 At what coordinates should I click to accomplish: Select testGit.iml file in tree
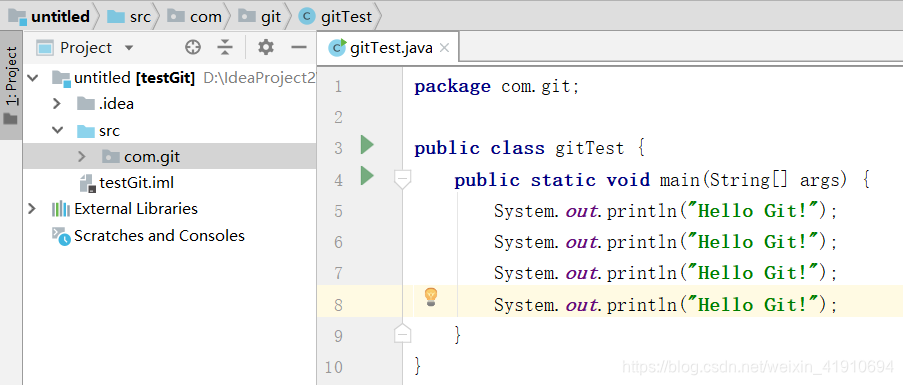point(127,183)
